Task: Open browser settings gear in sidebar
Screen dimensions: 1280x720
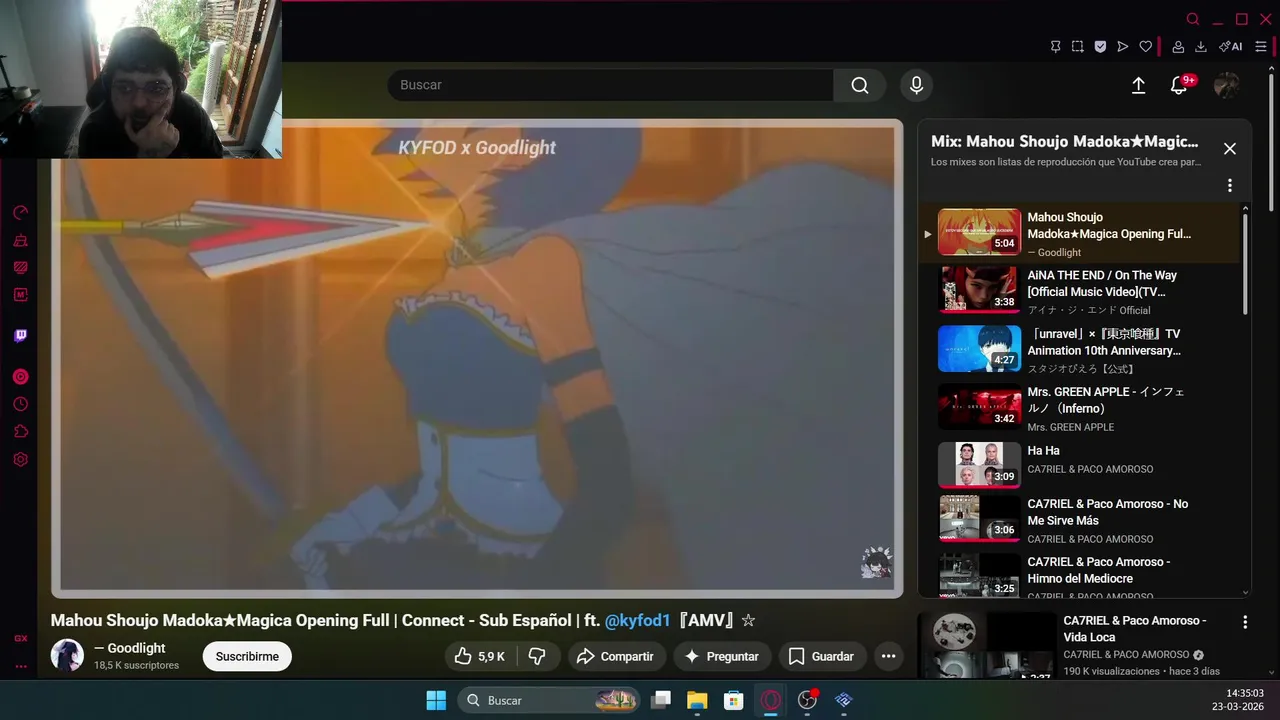Action: 20,459
